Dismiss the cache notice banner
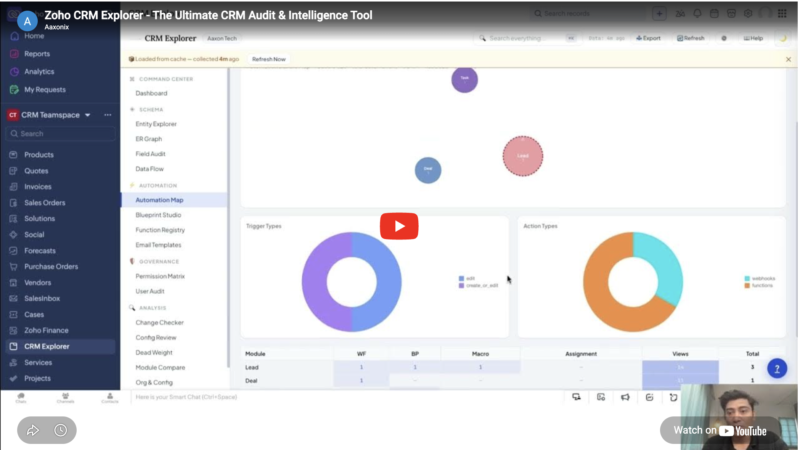This screenshot has height=450, width=800. (x=788, y=59)
